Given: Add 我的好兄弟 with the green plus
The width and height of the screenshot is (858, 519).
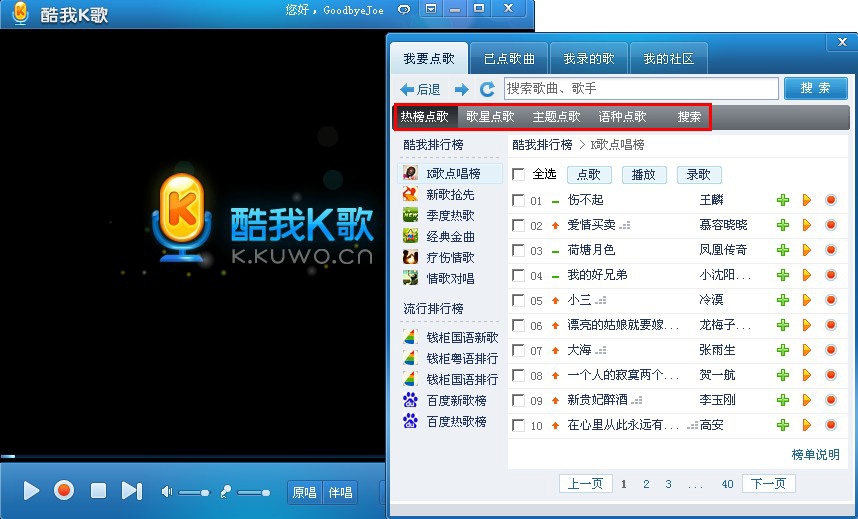Looking at the screenshot, I should pos(783,275).
